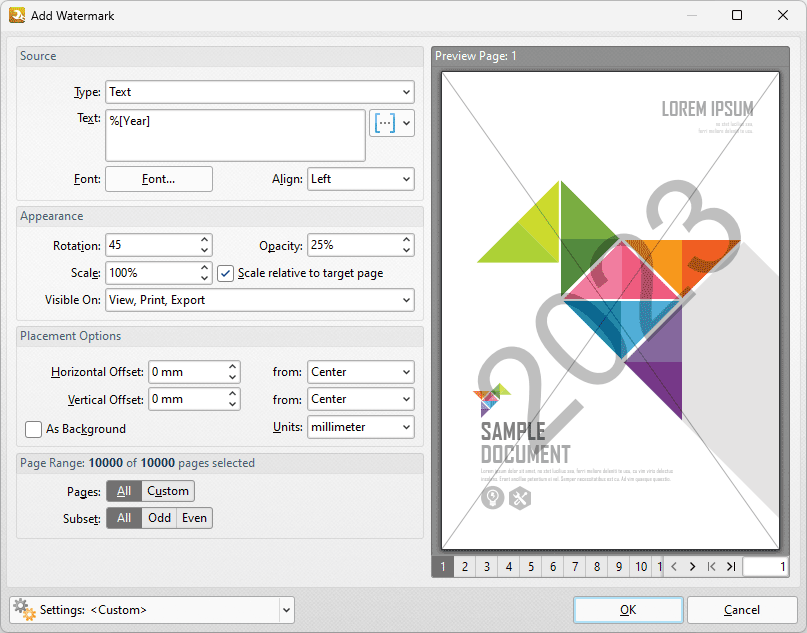Open macro list dropdown arrow beside brackets
This screenshot has width=807, height=633.
(407, 123)
